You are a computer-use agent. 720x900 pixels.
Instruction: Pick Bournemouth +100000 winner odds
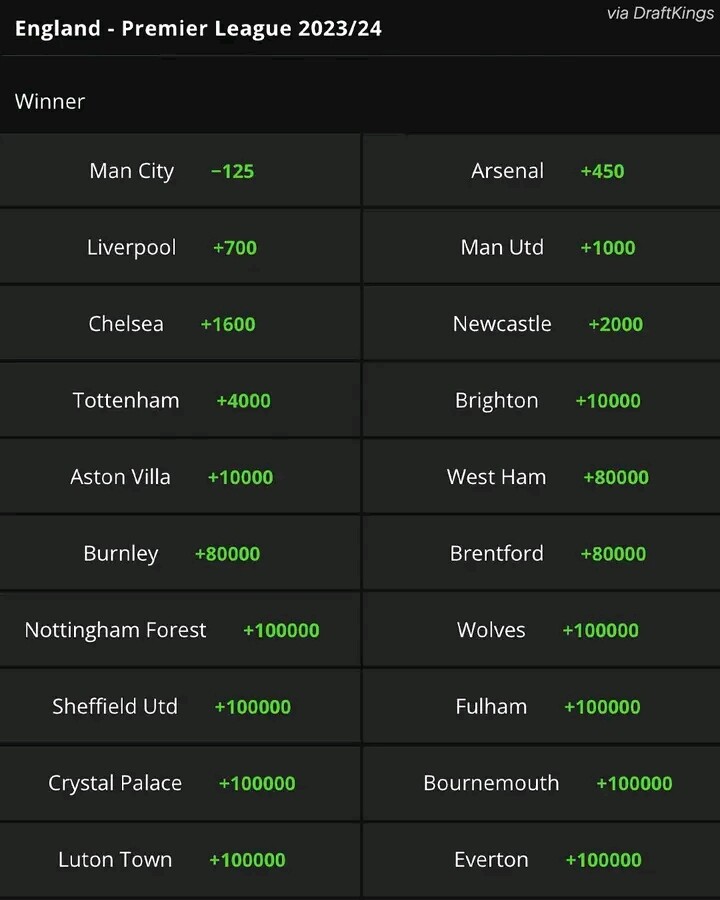541,782
